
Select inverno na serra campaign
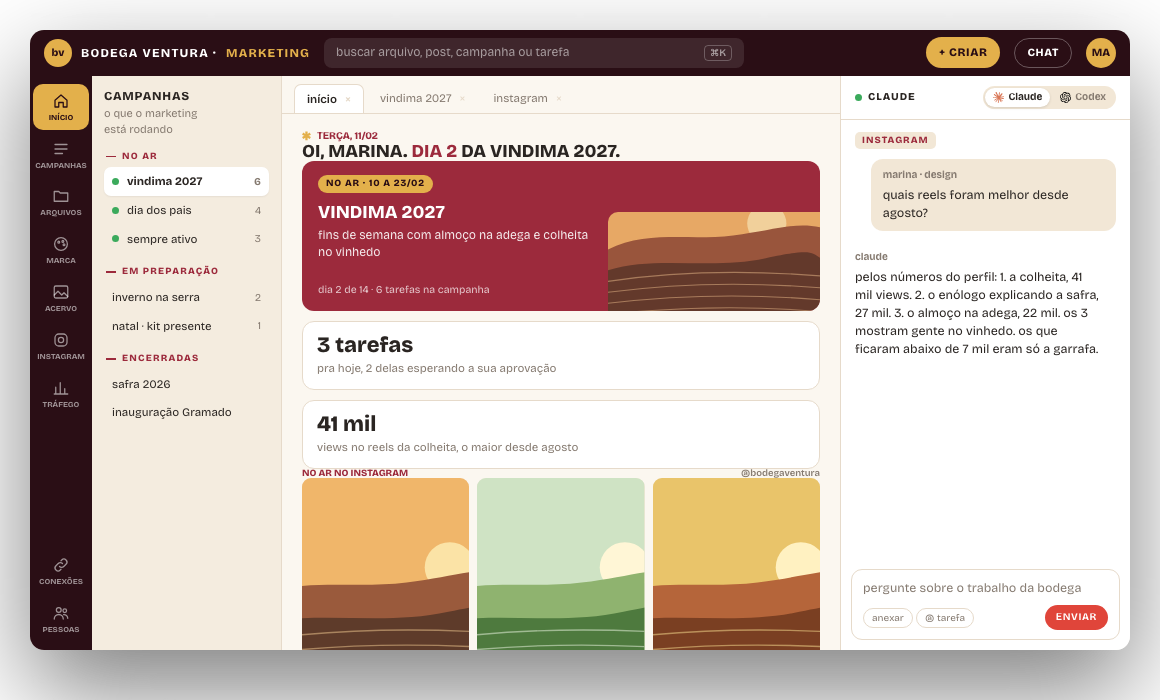point(186,297)
